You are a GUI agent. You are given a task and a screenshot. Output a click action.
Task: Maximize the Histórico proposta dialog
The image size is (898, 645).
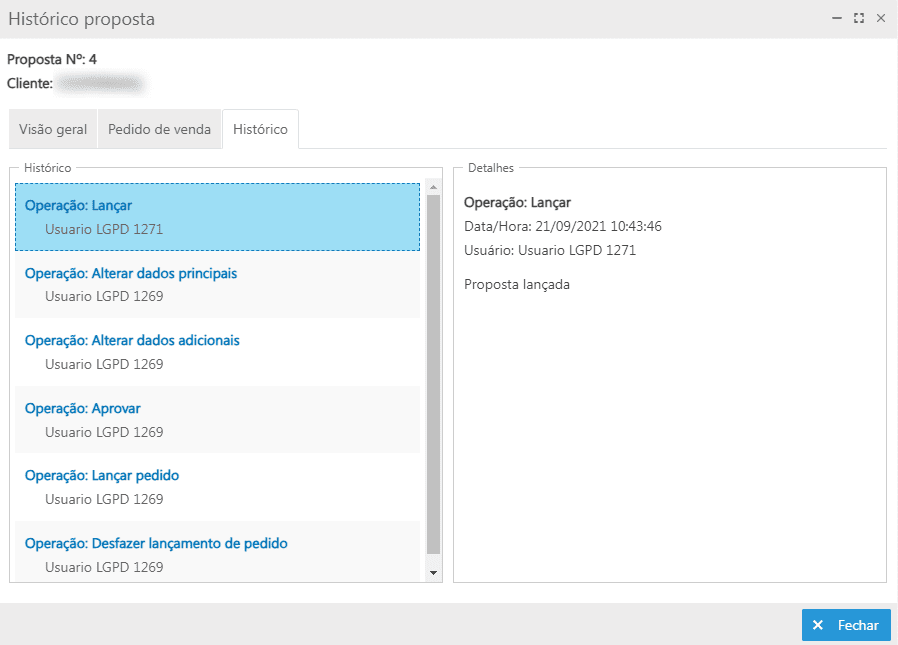point(858,18)
